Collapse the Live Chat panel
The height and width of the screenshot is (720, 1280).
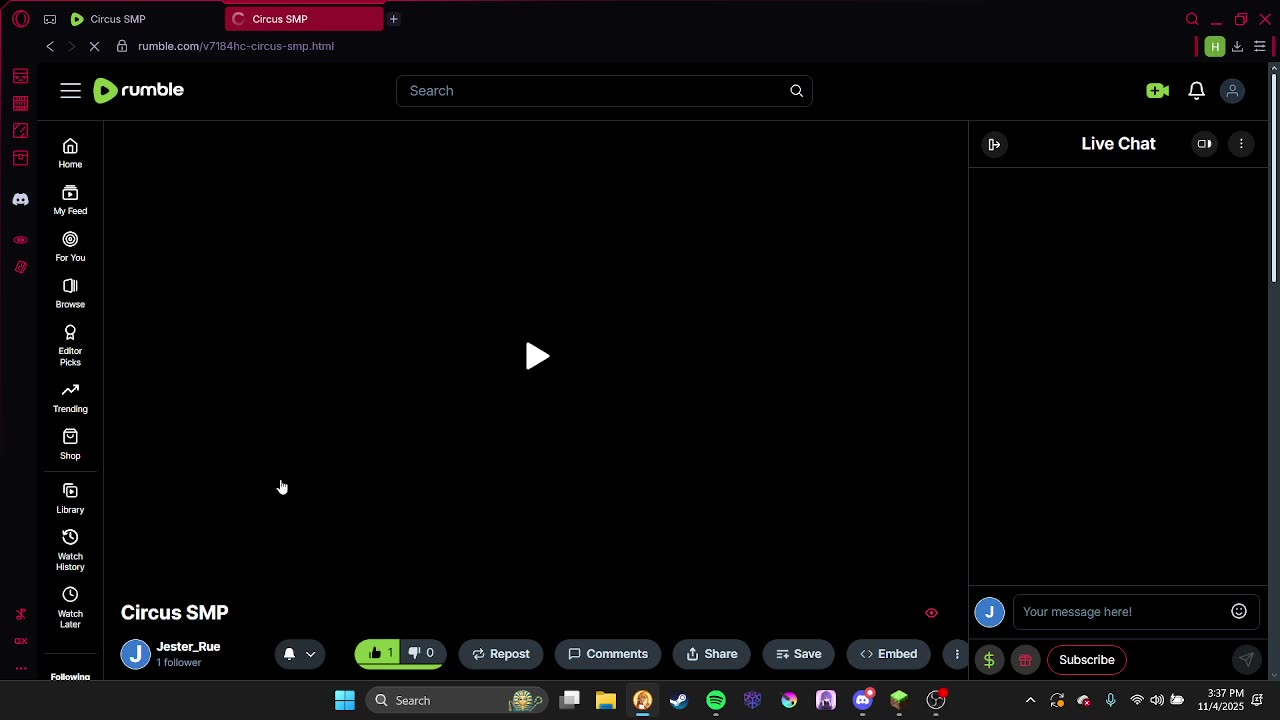(994, 144)
